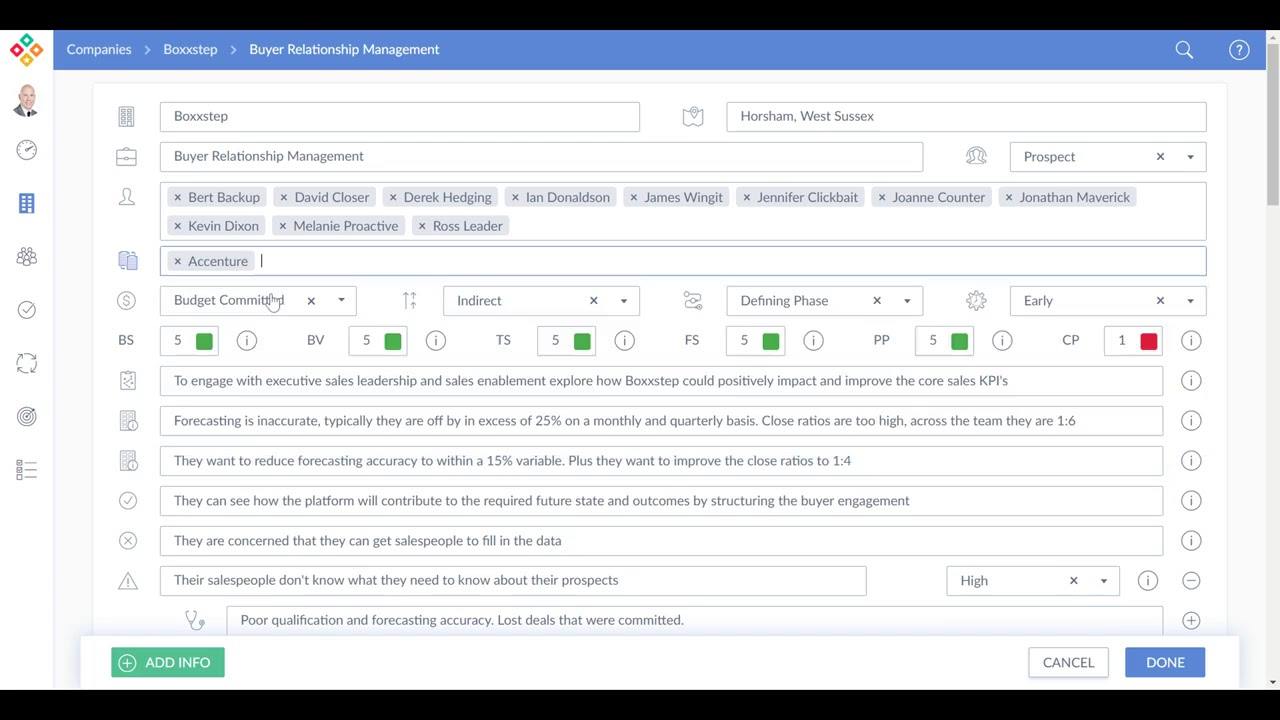Viewport: 1280px width, 720px height.
Task: Remove Jennifer Clickbait from contacts
Action: (x=746, y=198)
